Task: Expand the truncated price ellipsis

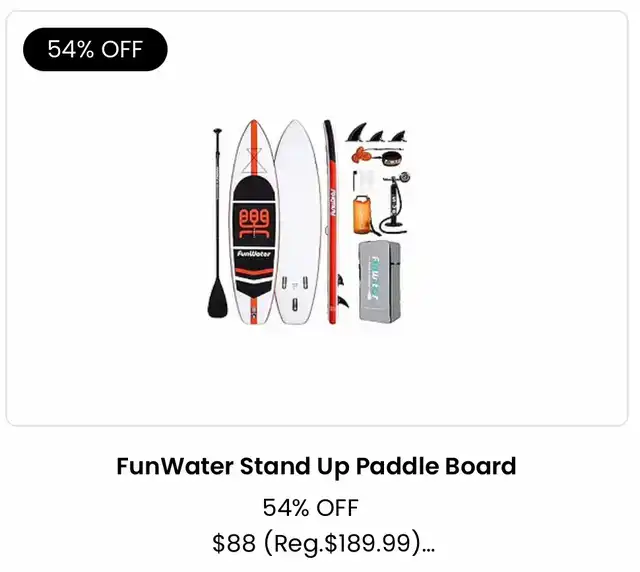Action: click(428, 549)
